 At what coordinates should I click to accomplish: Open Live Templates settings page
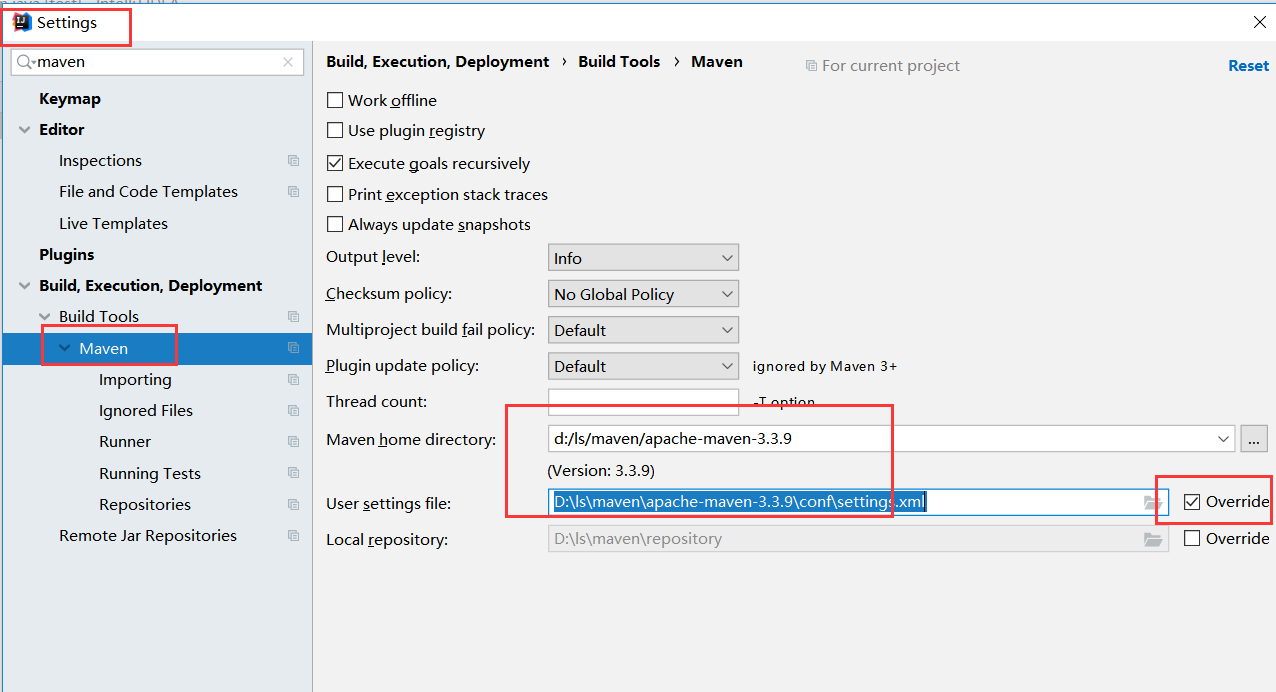pos(113,224)
